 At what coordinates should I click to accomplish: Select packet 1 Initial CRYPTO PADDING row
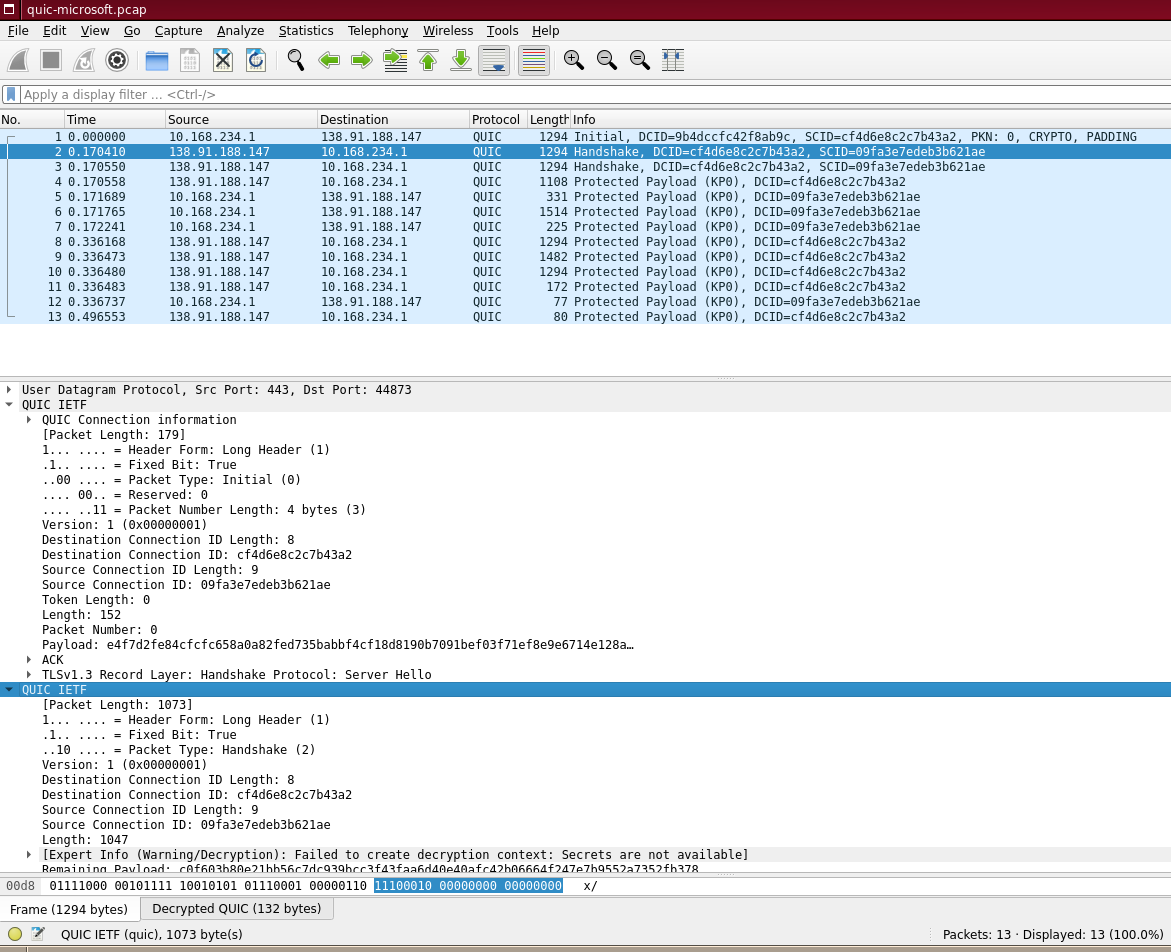[586, 137]
